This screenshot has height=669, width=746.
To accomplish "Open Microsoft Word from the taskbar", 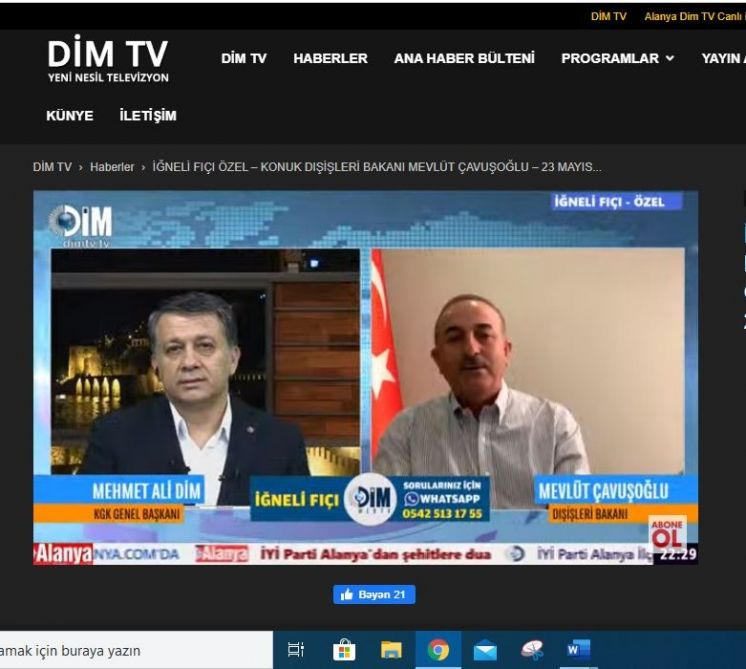I will tap(578, 650).
